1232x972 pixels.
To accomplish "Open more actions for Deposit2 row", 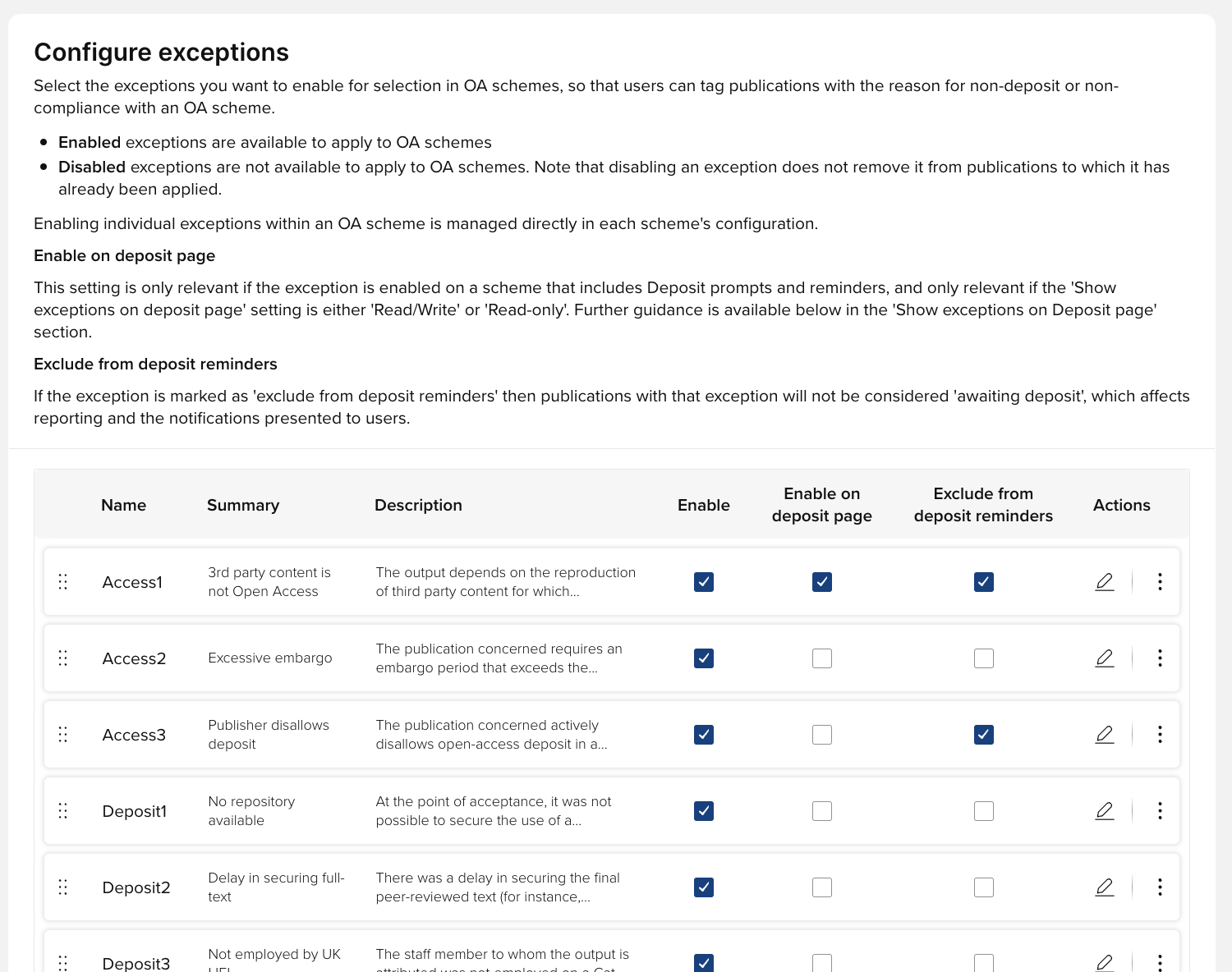I will pos(1160,887).
